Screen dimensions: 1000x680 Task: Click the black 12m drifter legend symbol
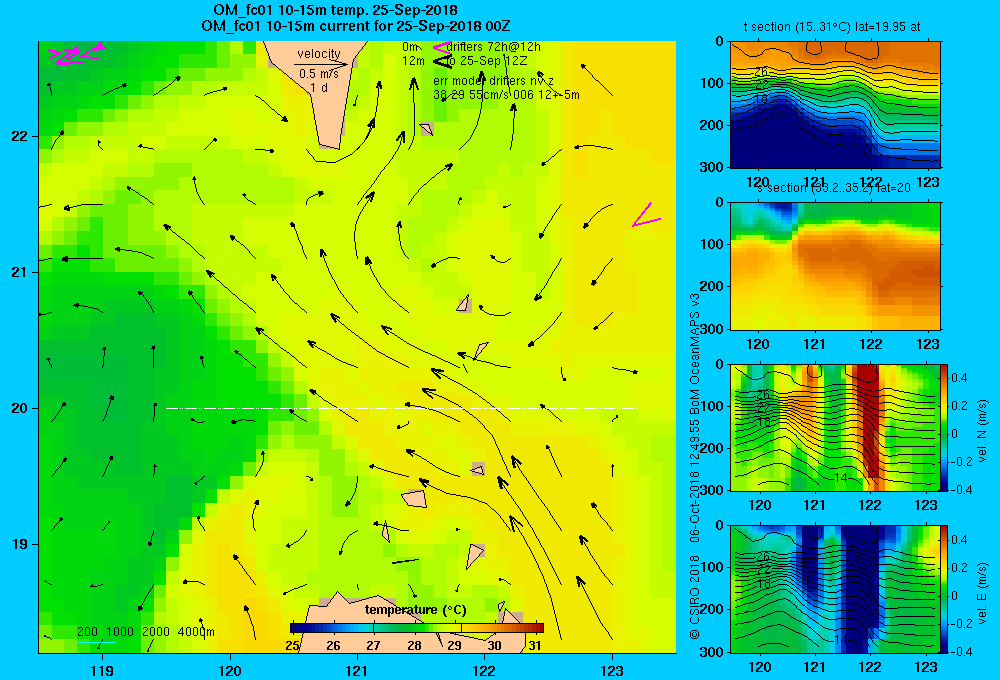click(x=442, y=61)
